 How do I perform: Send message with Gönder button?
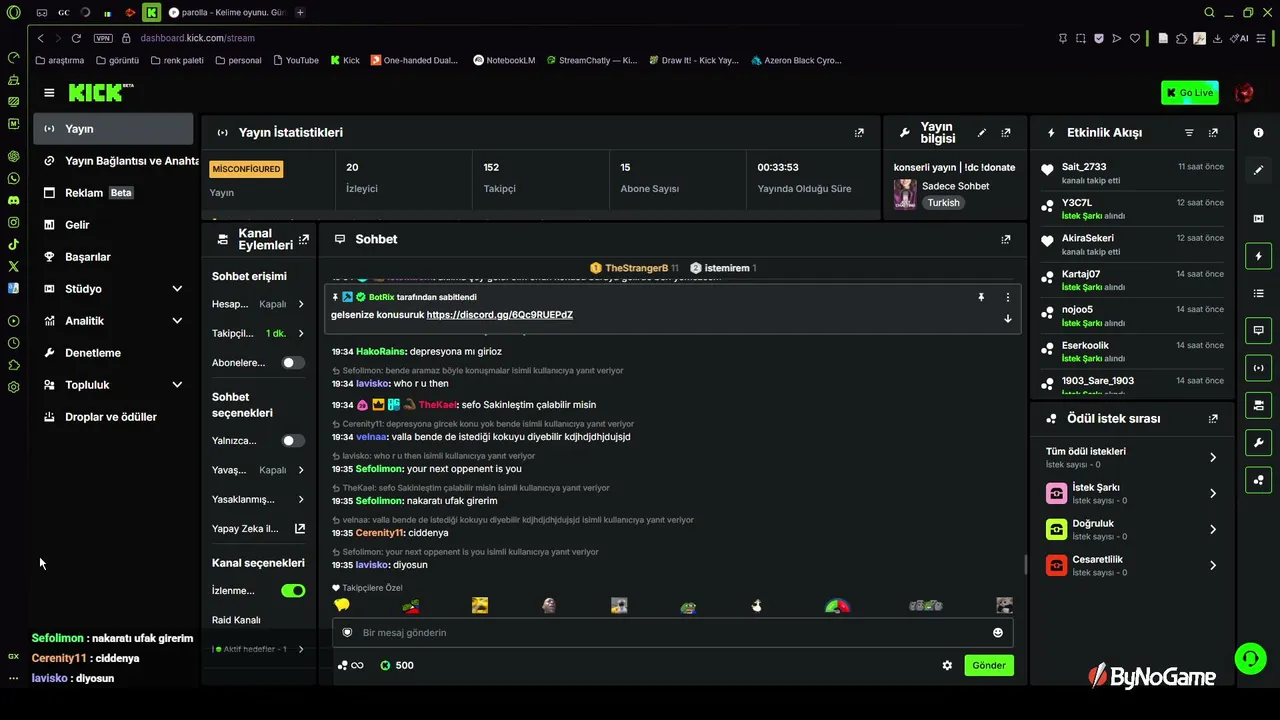point(989,666)
